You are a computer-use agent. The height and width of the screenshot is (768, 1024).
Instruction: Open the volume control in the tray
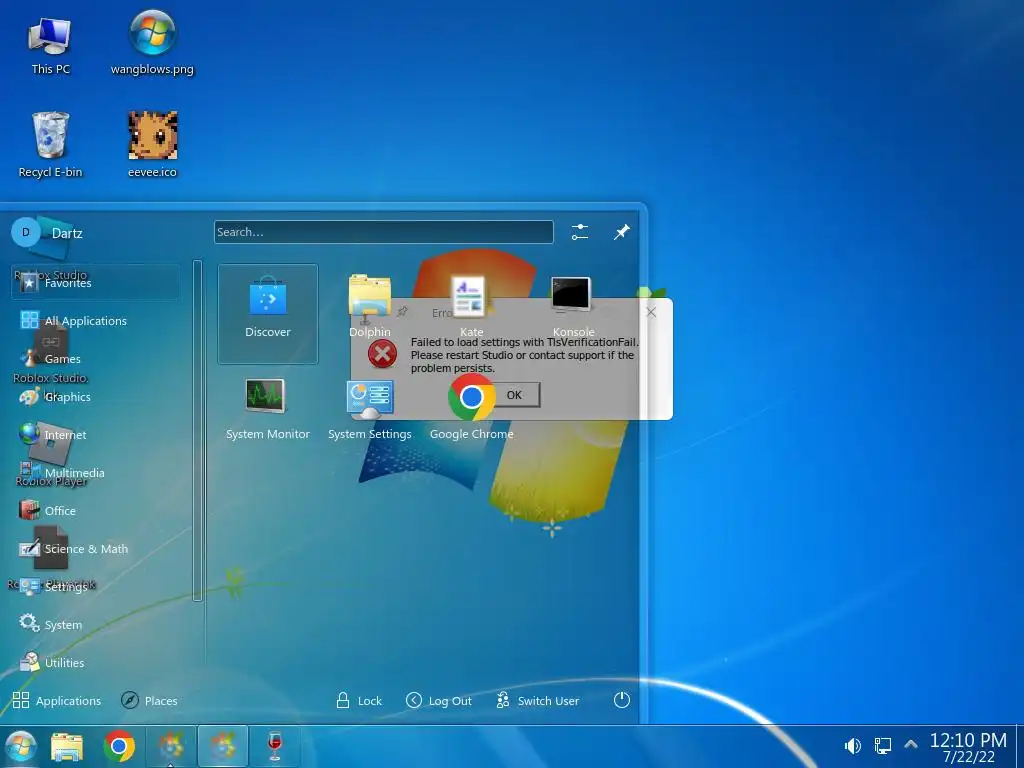[x=852, y=746]
